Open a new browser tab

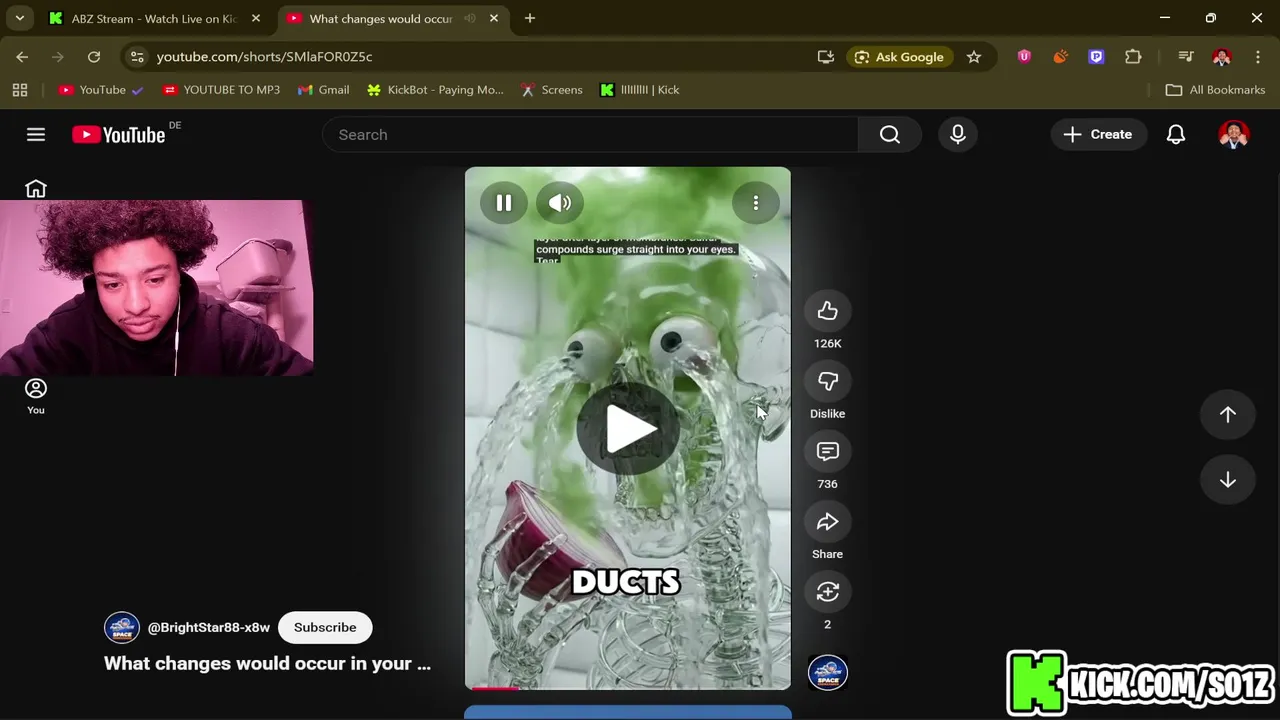click(x=530, y=18)
